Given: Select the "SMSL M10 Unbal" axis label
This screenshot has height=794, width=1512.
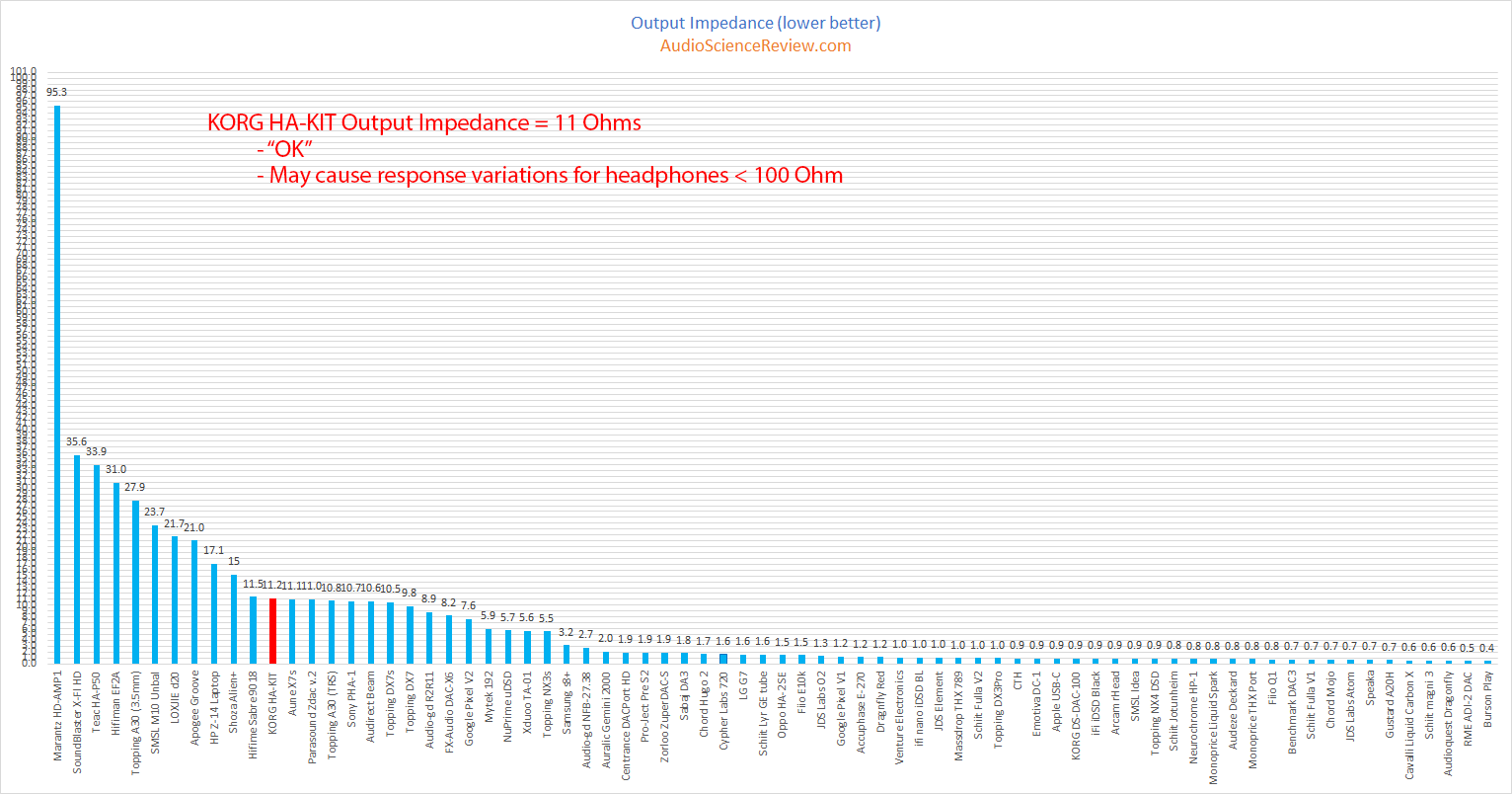Looking at the screenshot, I should click(156, 713).
